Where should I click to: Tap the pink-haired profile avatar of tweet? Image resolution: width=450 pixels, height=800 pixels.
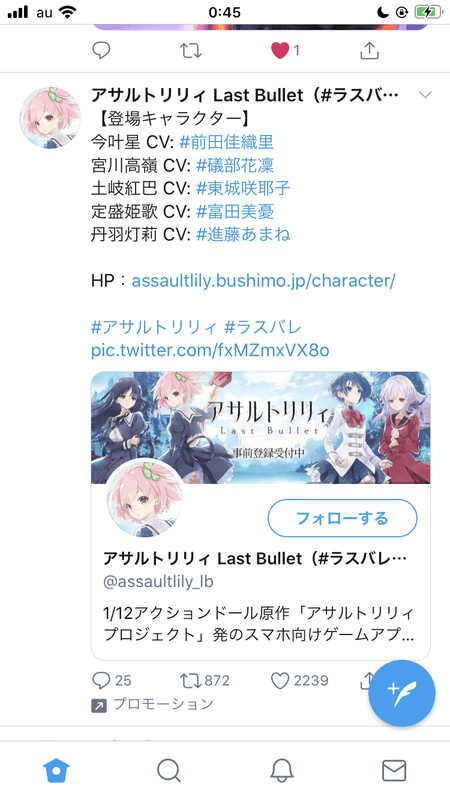click(50, 118)
